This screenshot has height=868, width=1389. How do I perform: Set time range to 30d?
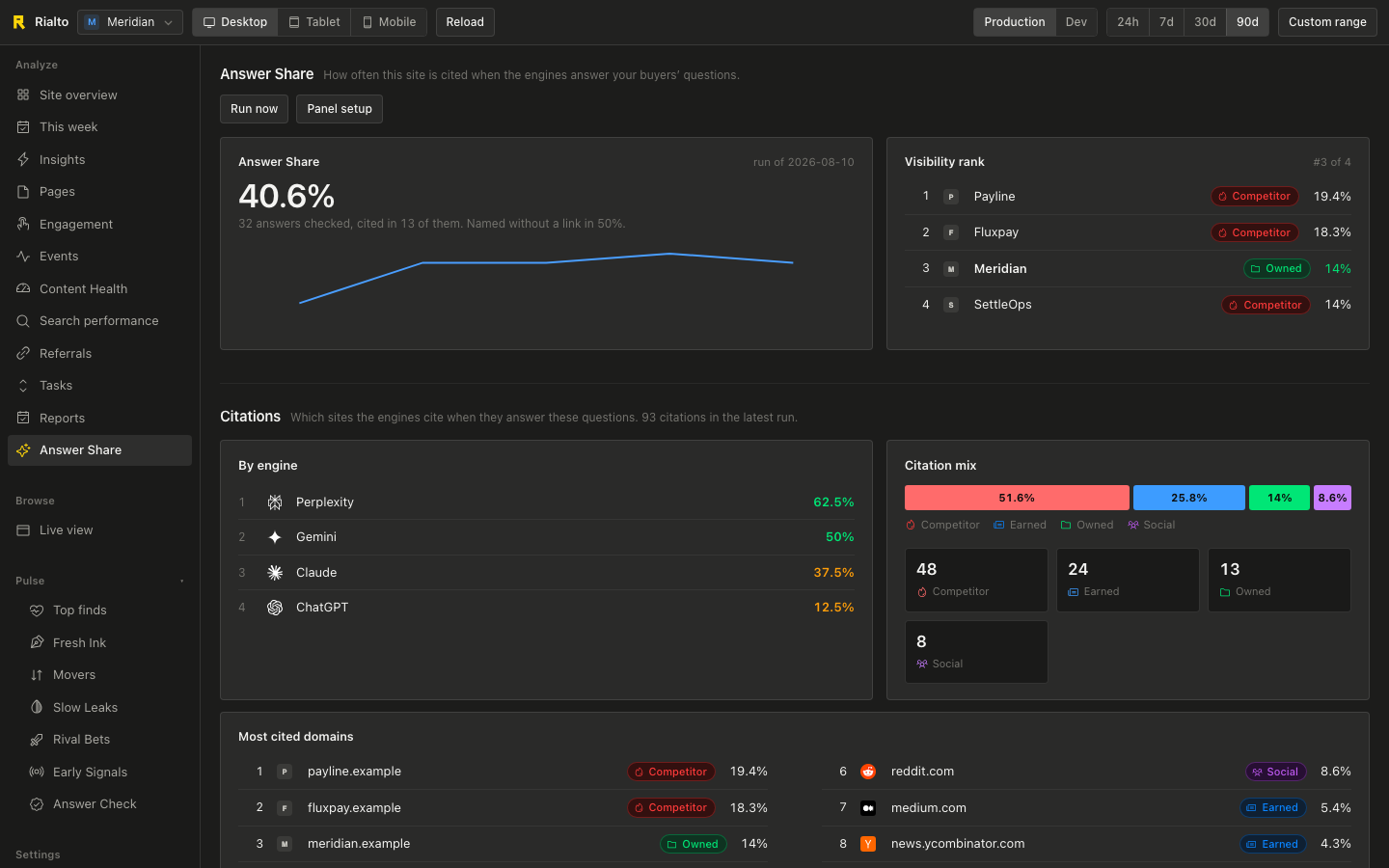tap(1205, 22)
